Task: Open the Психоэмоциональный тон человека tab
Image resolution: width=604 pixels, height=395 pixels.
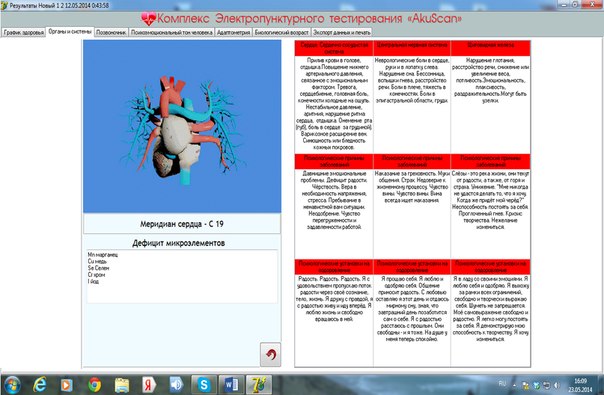Action: (x=171, y=32)
